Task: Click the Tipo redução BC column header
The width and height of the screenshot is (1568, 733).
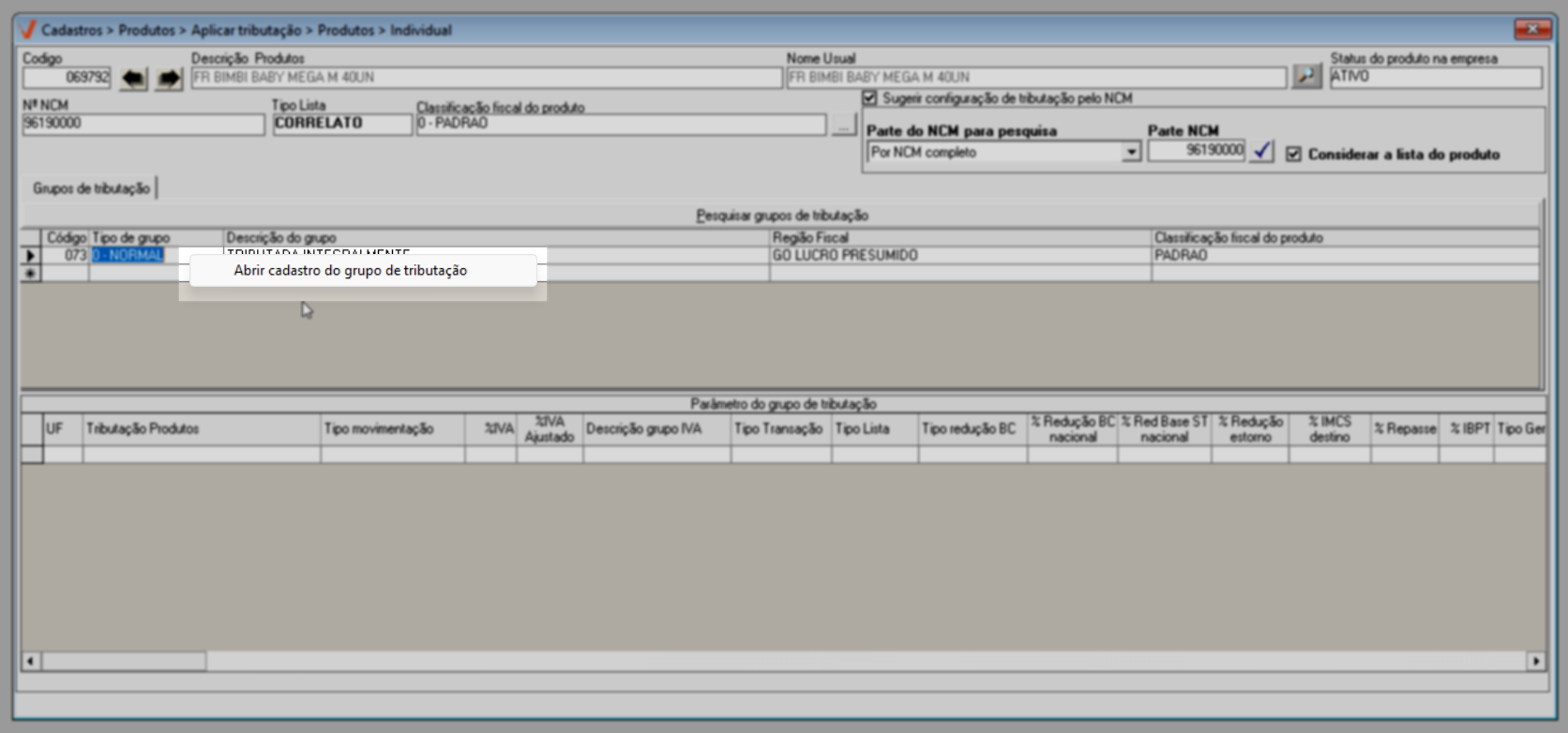Action: click(973, 429)
